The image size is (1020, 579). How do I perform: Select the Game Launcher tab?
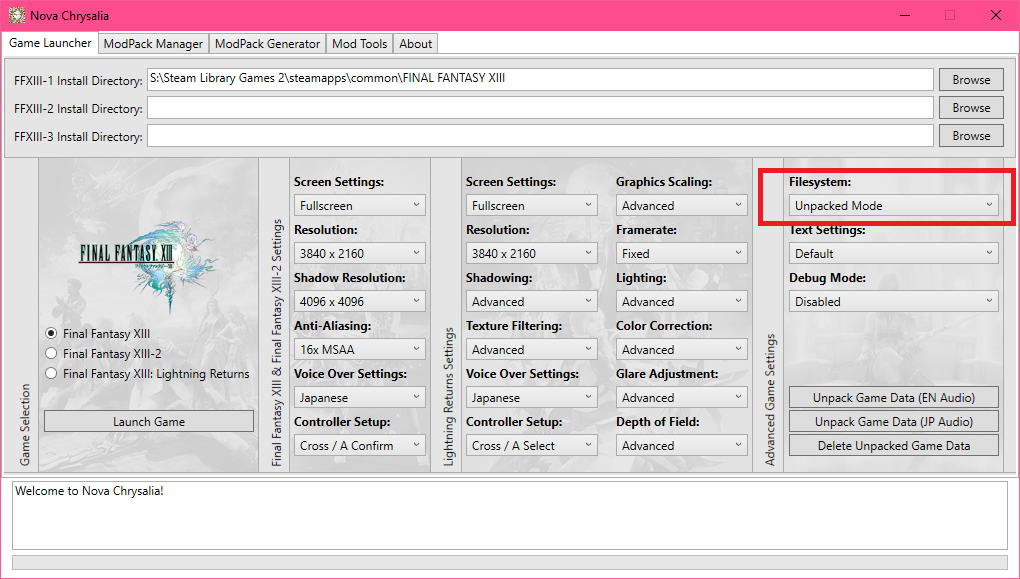pos(50,42)
